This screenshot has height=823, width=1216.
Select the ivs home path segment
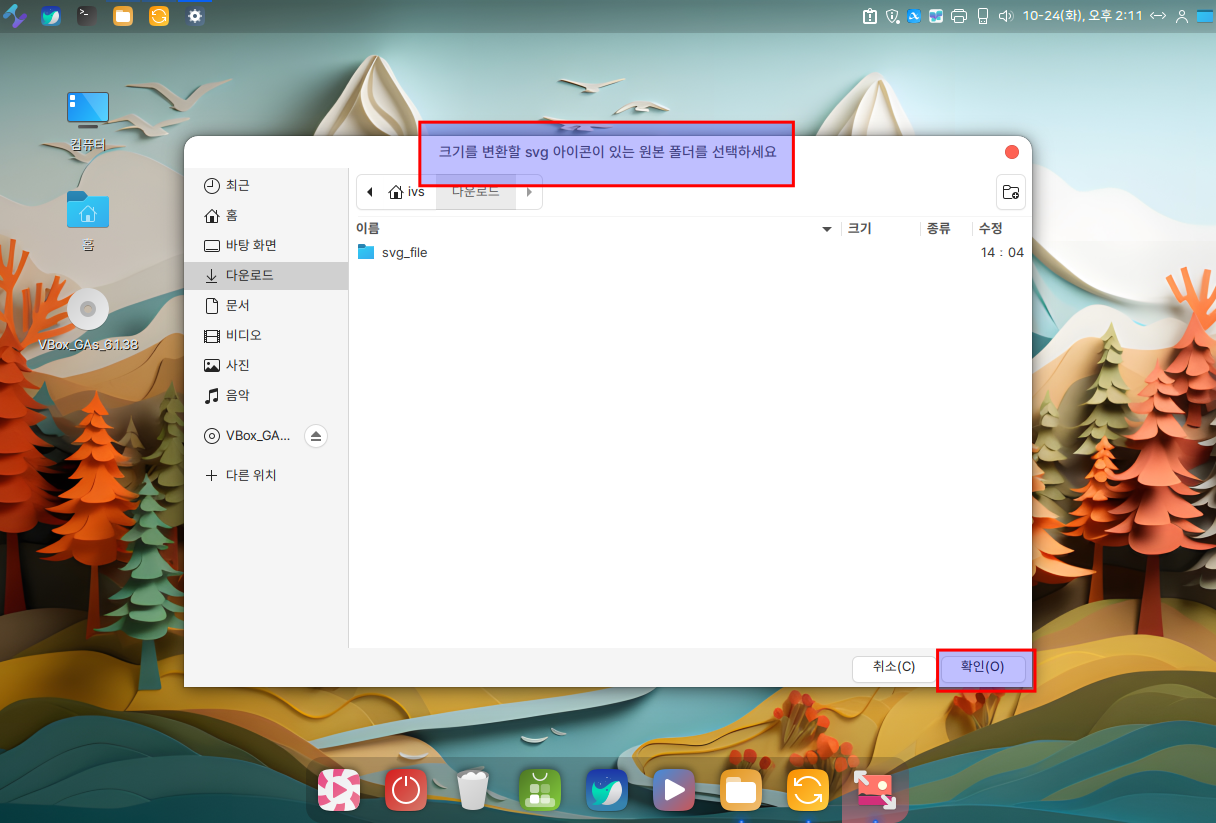coord(407,192)
